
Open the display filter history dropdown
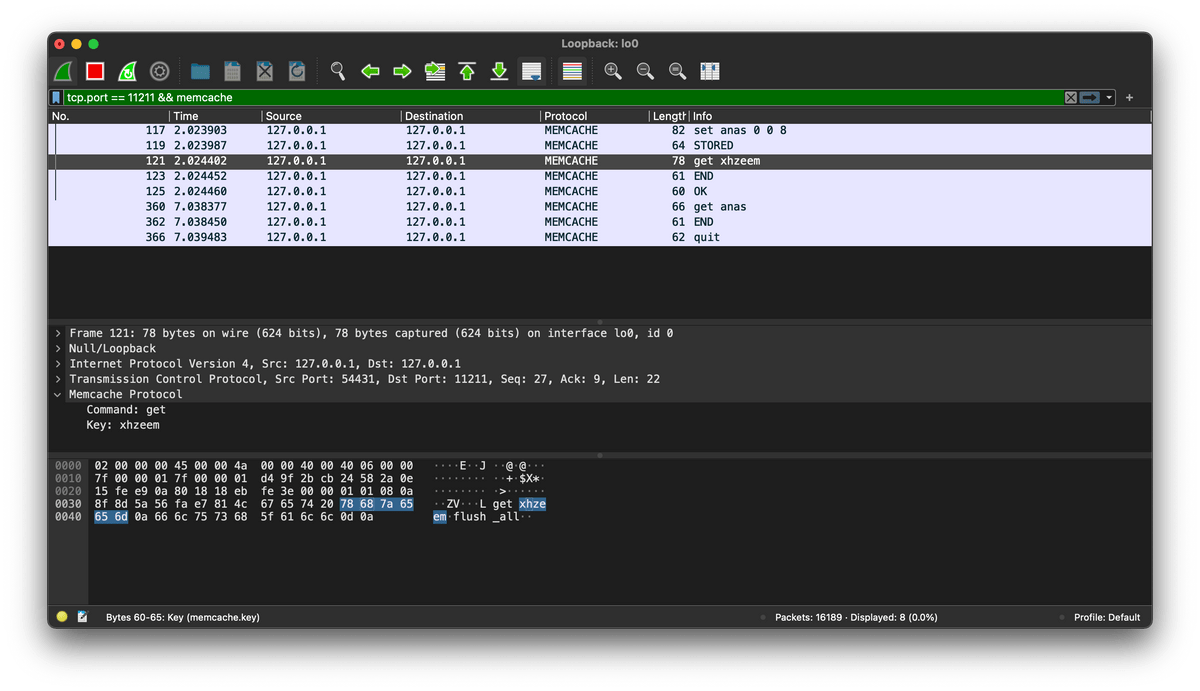coord(1109,98)
